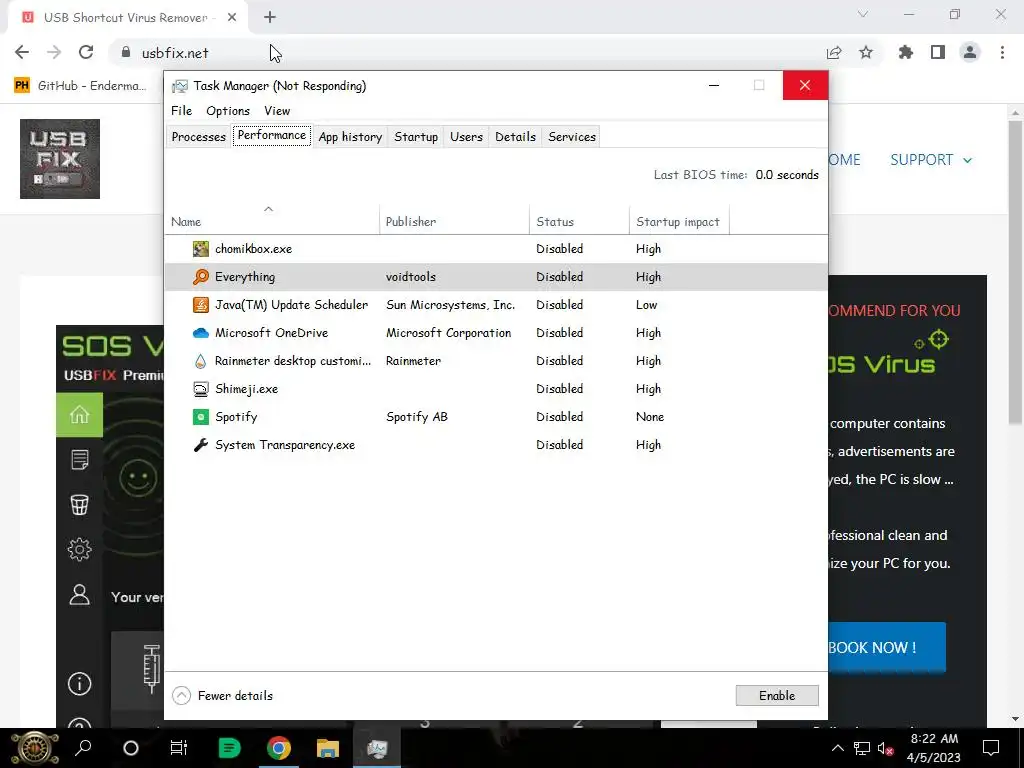This screenshot has height=768, width=1024.
Task: Open GitHub bookmark in bookmarks bar
Action: pos(80,86)
